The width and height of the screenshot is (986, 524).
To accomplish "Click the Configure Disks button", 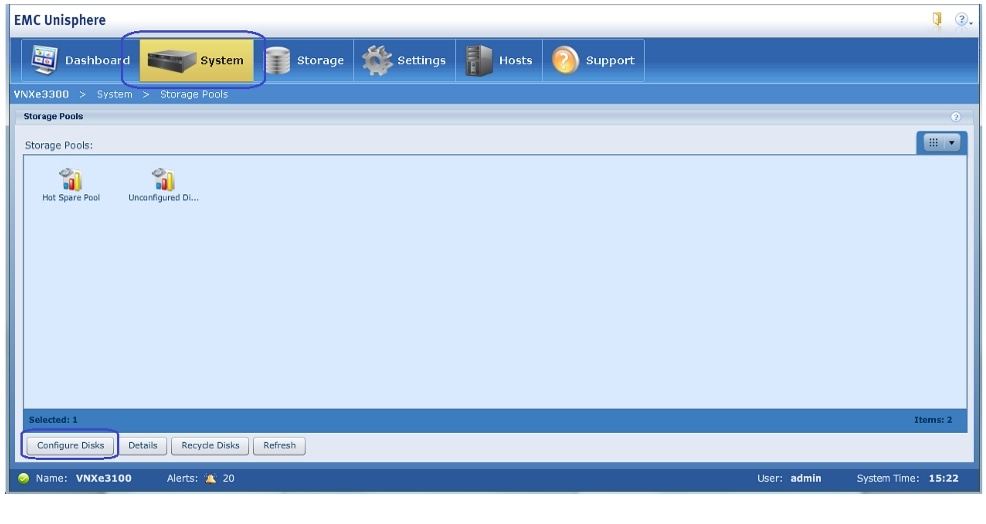I will (x=70, y=445).
